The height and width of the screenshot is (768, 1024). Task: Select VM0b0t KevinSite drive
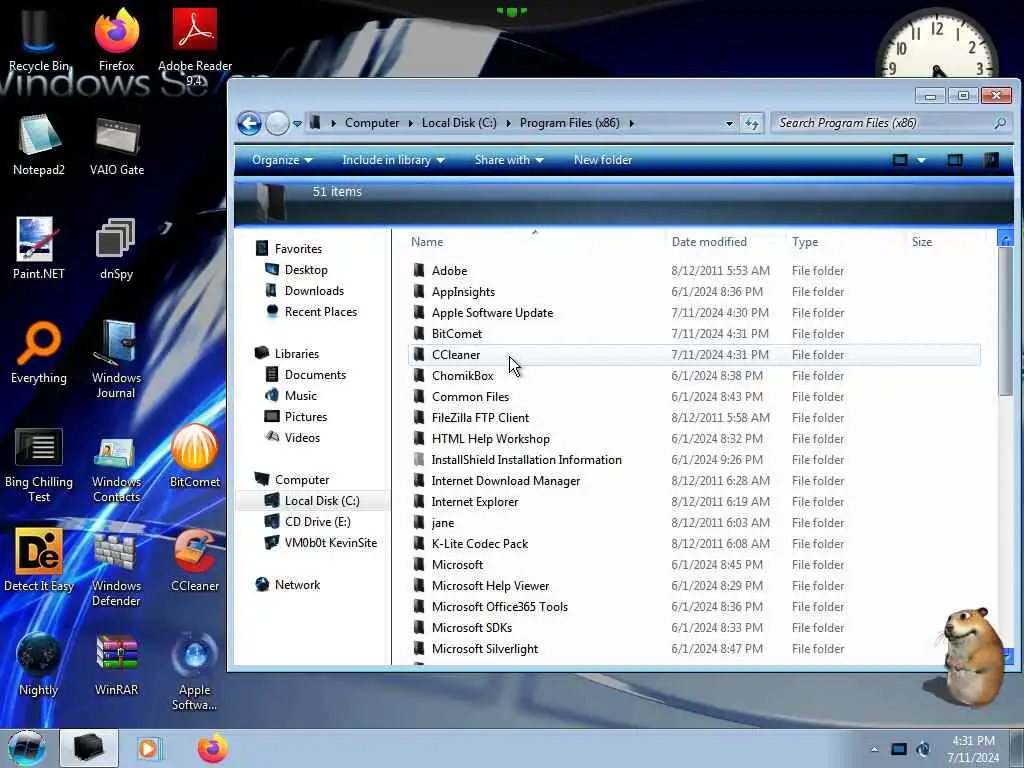330,543
